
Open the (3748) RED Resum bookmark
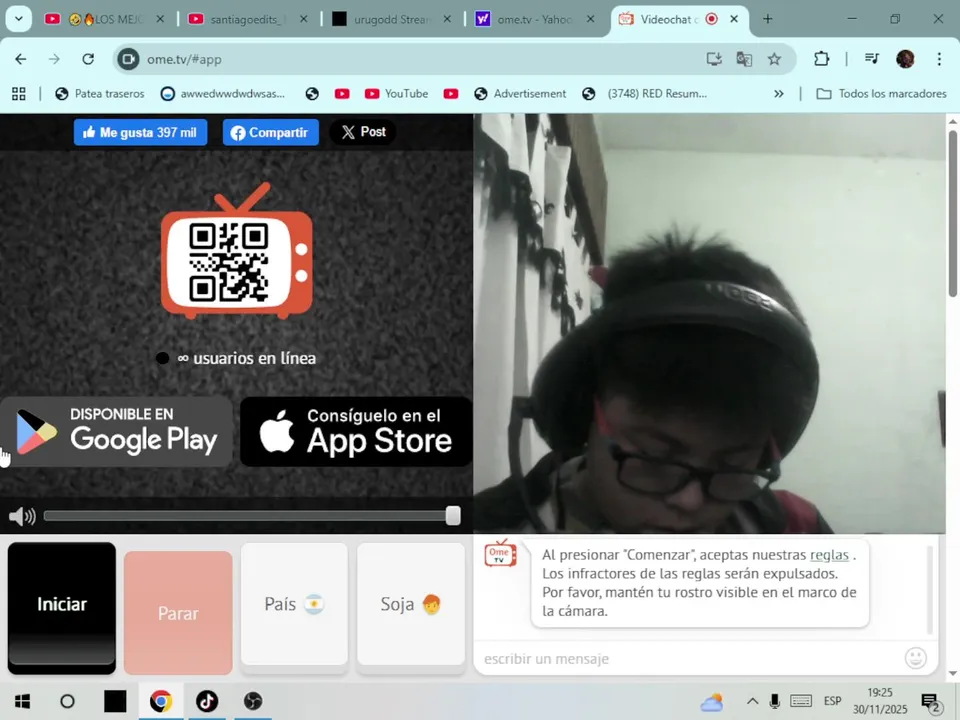[644, 94]
